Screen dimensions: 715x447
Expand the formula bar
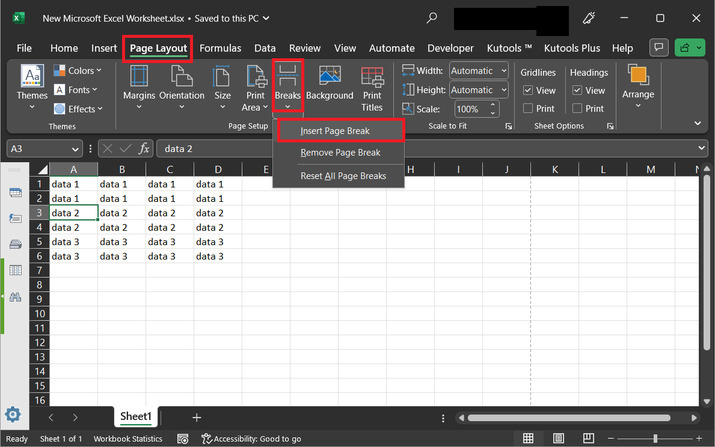pos(701,148)
